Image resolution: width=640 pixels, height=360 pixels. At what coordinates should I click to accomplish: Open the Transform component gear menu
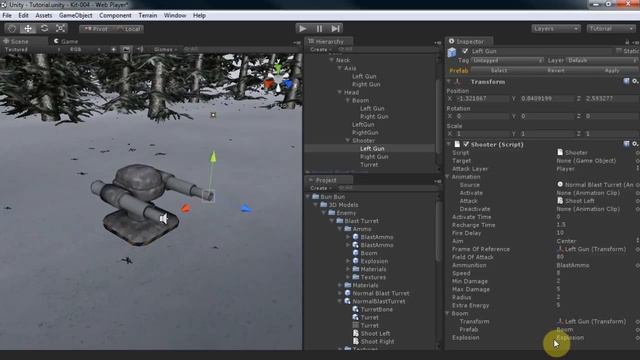point(635,82)
